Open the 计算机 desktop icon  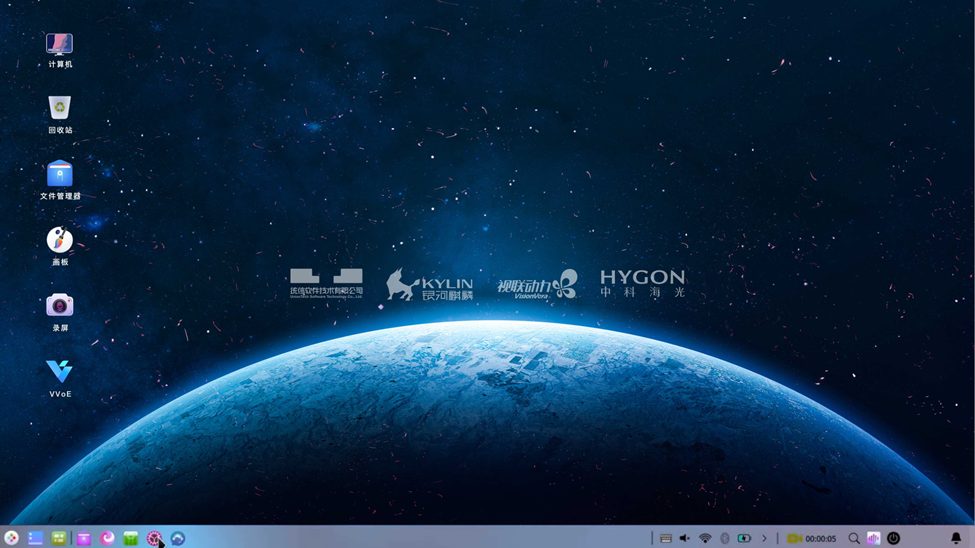59,44
